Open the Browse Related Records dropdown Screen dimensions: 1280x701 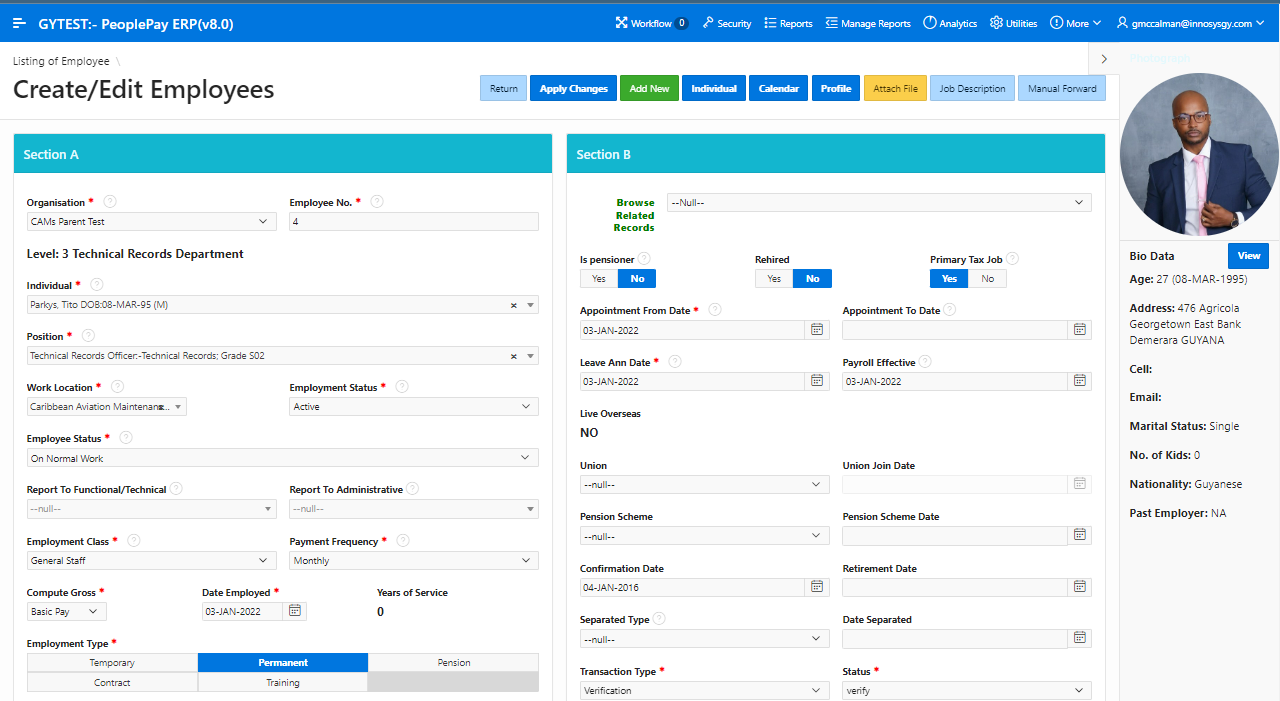(x=878, y=203)
